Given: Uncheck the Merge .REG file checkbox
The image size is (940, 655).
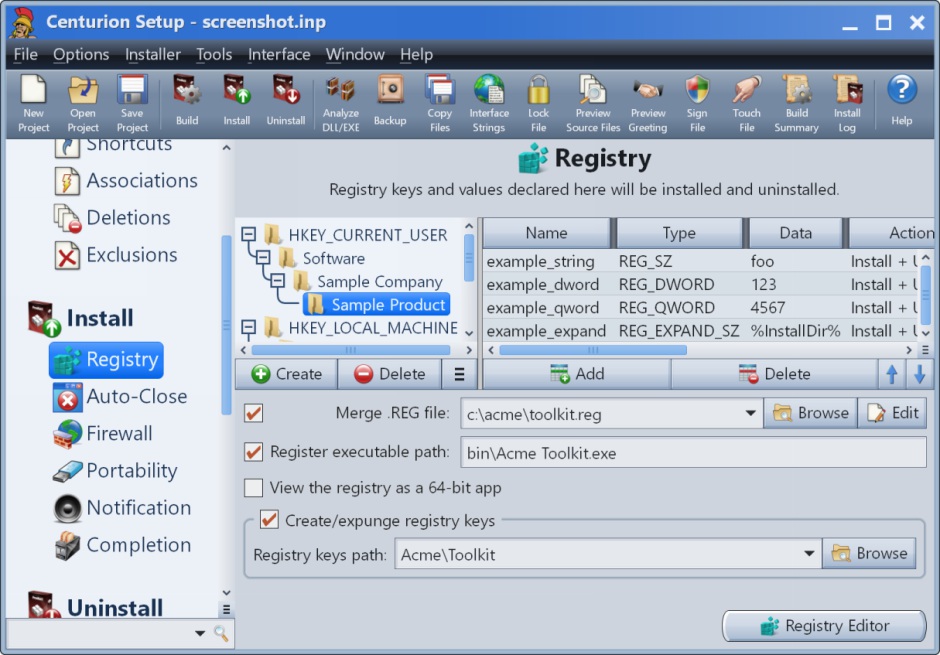Looking at the screenshot, I should tap(254, 413).
